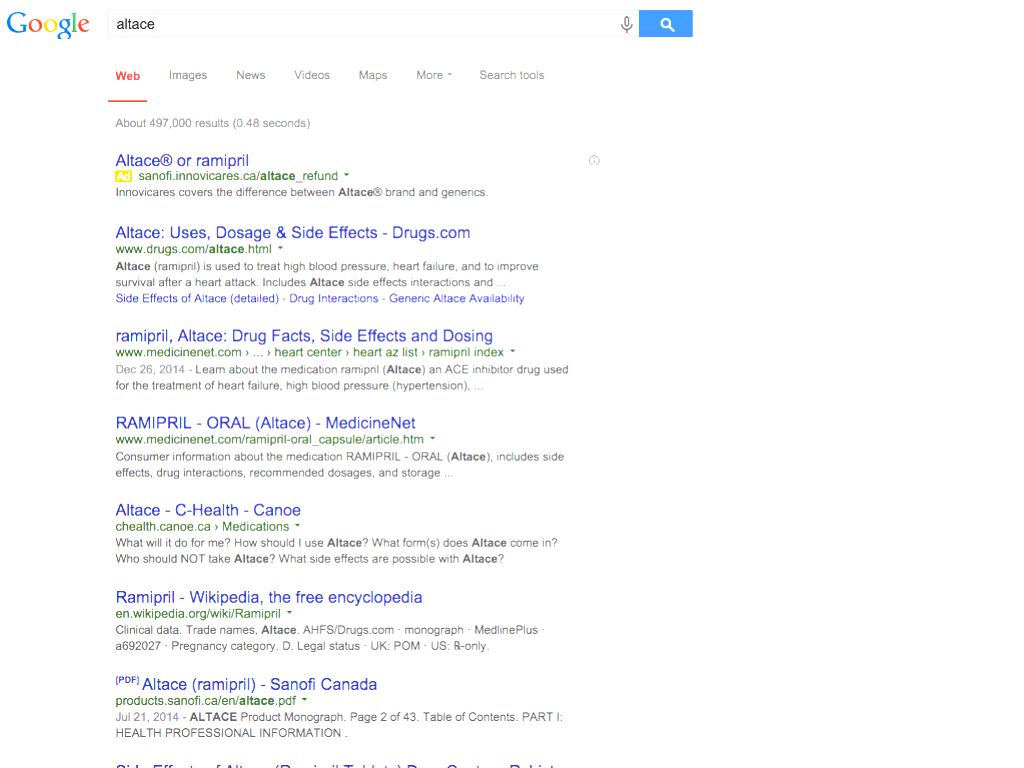The height and width of the screenshot is (768, 1024).
Task: Select the Web tab
Action: (x=127, y=76)
